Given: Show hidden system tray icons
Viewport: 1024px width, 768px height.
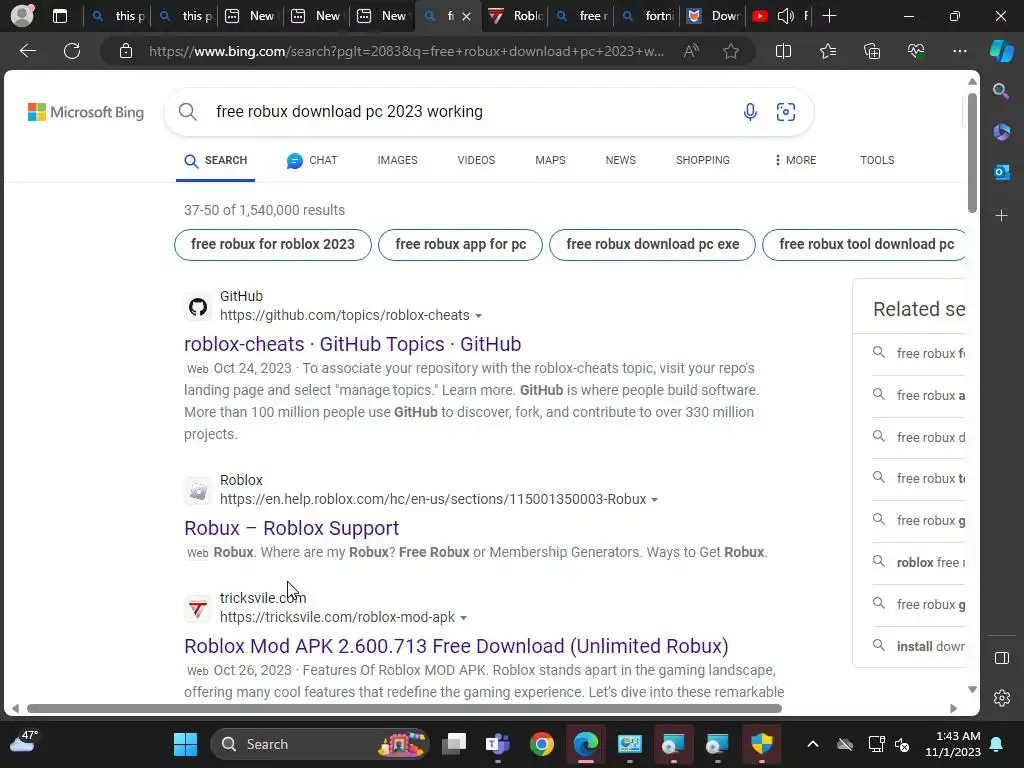Looking at the screenshot, I should [x=812, y=744].
